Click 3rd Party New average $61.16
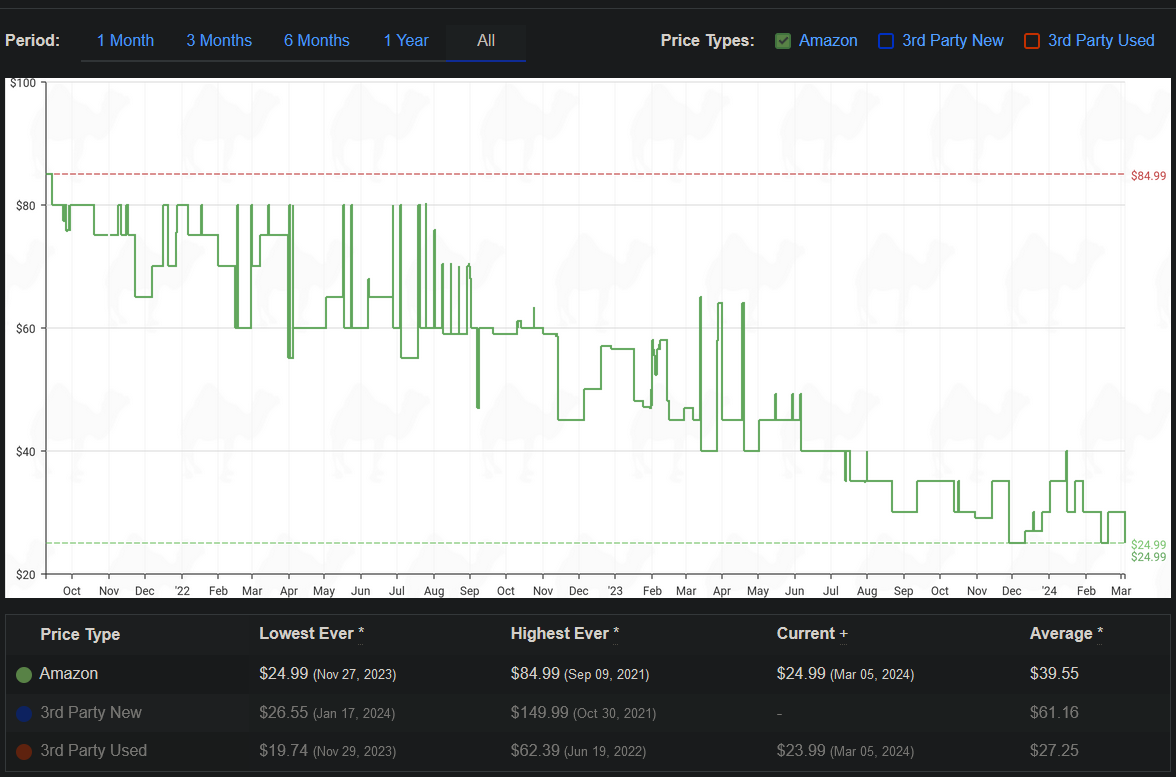The image size is (1176, 777). pos(1054,712)
